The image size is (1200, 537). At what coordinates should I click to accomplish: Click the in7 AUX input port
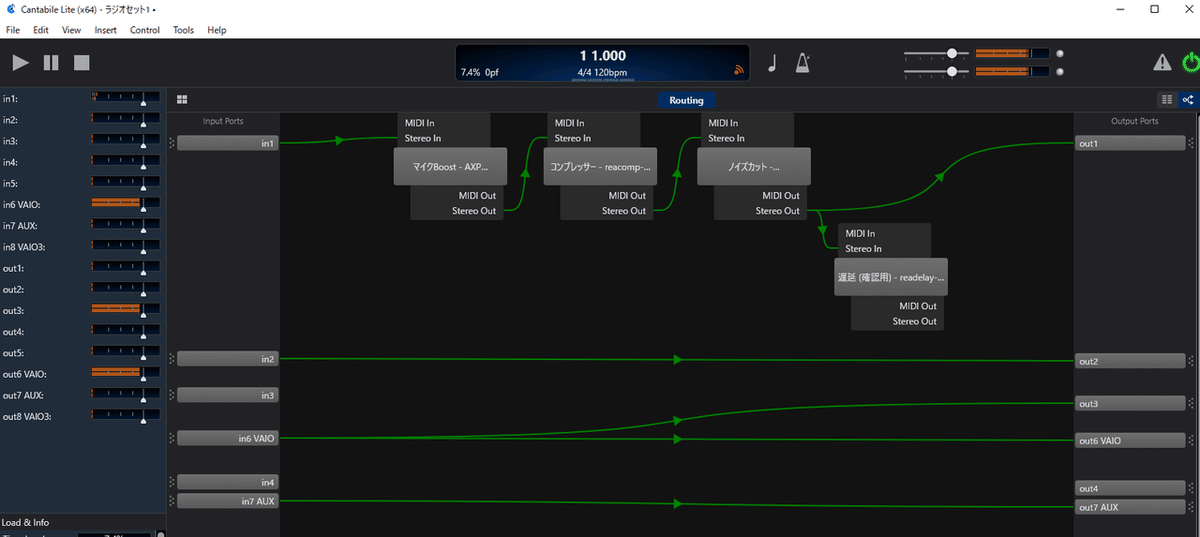click(x=228, y=501)
